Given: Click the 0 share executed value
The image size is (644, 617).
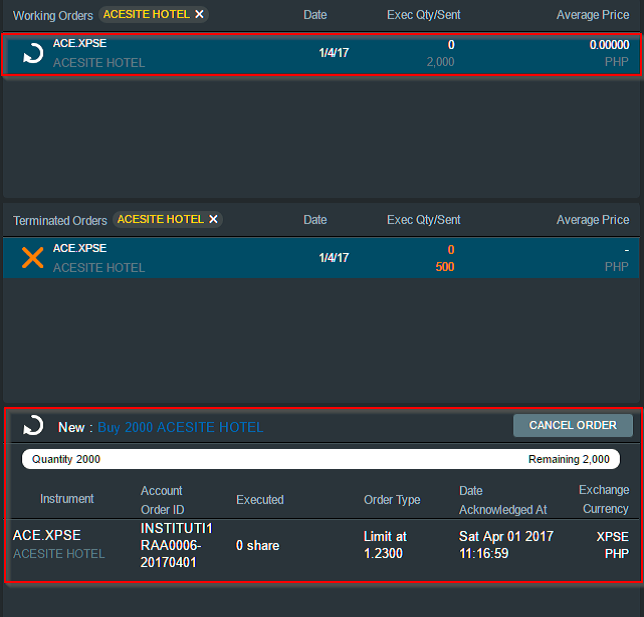Looking at the screenshot, I should click(258, 546).
